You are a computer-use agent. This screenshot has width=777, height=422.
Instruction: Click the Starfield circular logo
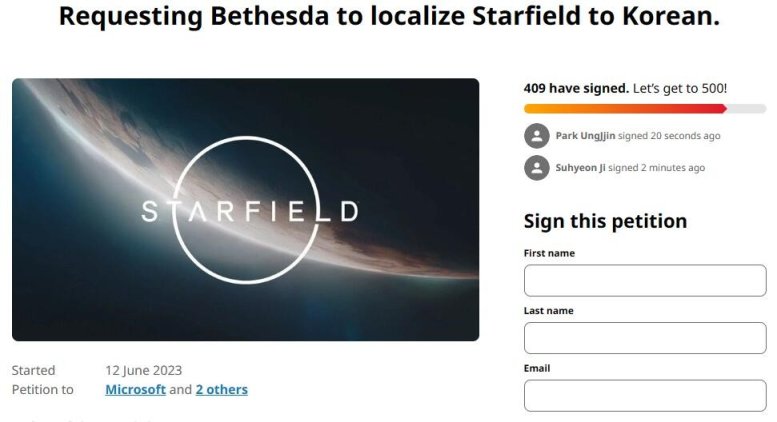[250, 209]
